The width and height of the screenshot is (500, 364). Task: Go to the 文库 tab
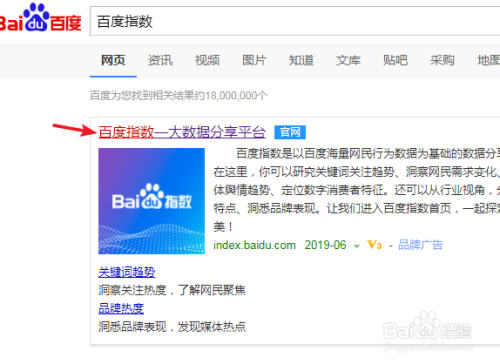[x=348, y=60]
